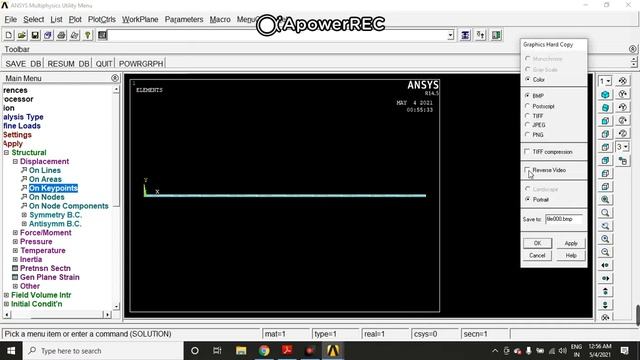Open the rotation rate dropdown showing 3
This screenshot has height=360, width=640.
(626, 147)
